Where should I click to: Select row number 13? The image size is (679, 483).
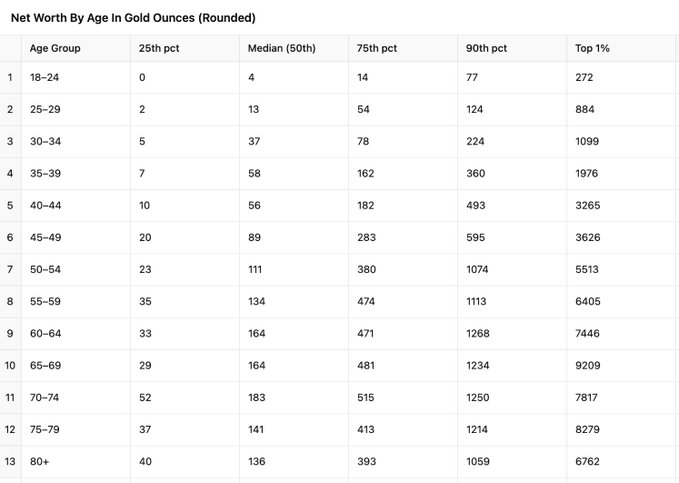click(10, 462)
